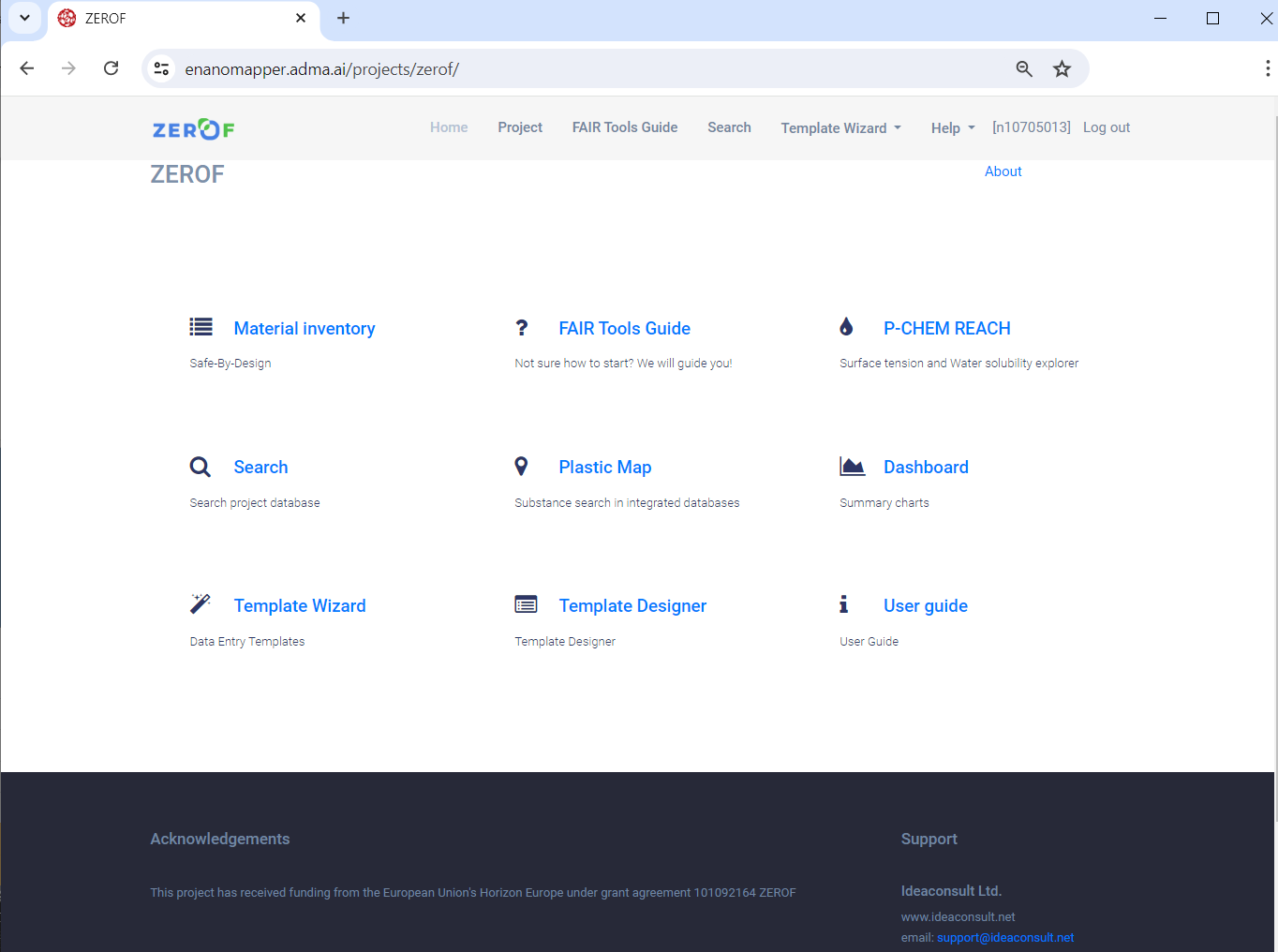
Task: Click the support@ideaconsult.net email link
Action: click(x=1005, y=937)
